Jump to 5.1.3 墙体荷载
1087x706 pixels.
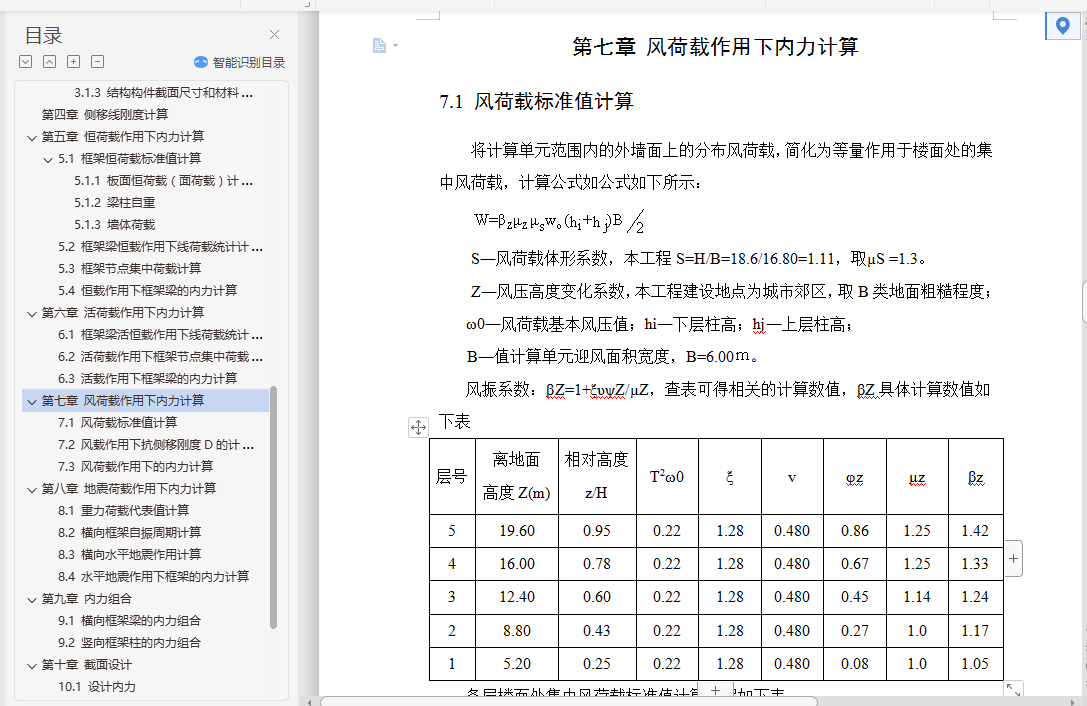[x=114, y=225]
